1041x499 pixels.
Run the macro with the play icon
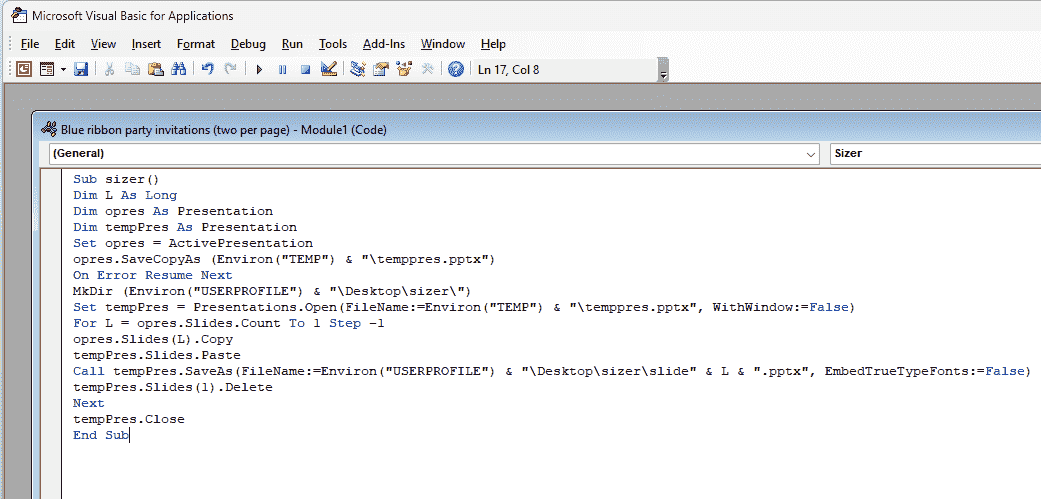(260, 68)
